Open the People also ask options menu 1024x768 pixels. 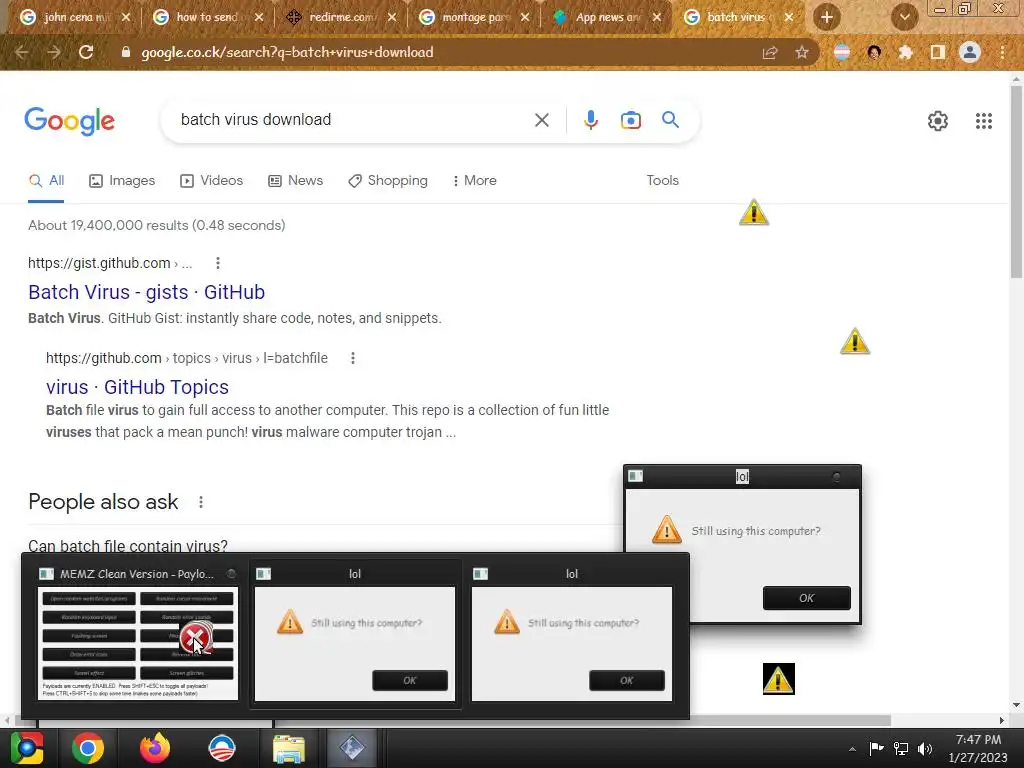tap(200, 502)
